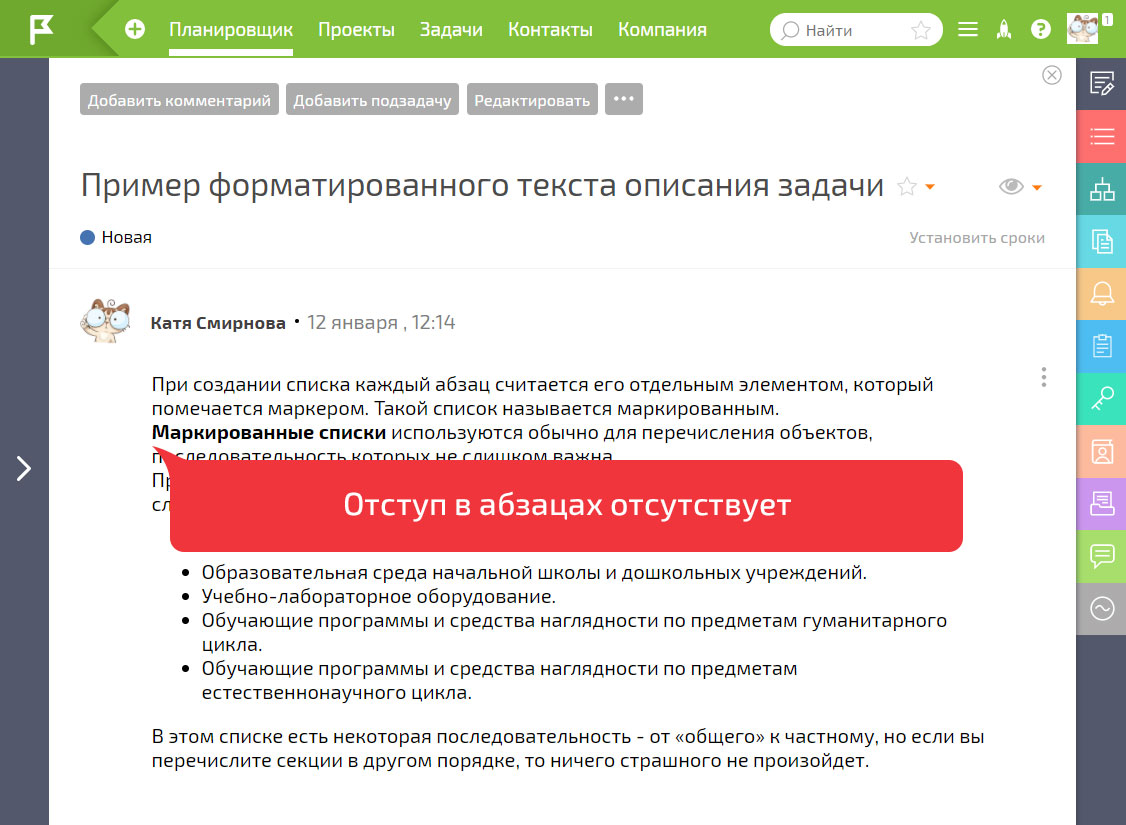Screen dimensions: 1126x825
Task: Switch to the Задачи tab
Action: point(451,29)
